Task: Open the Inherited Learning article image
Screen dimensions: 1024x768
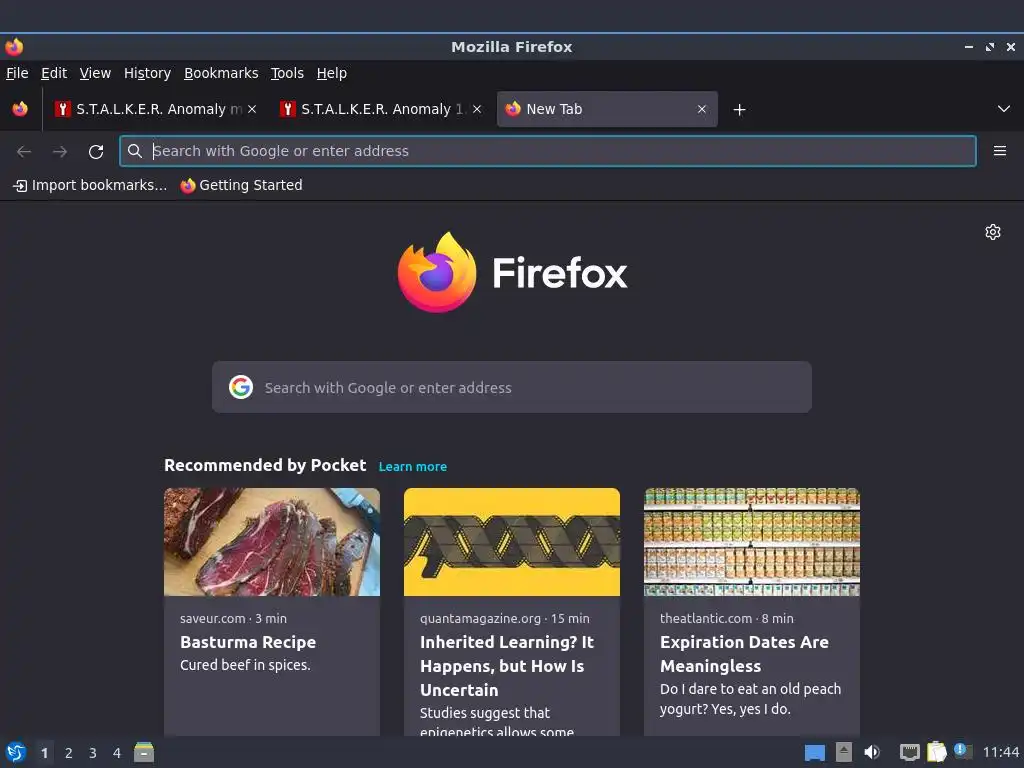Action: click(x=512, y=542)
